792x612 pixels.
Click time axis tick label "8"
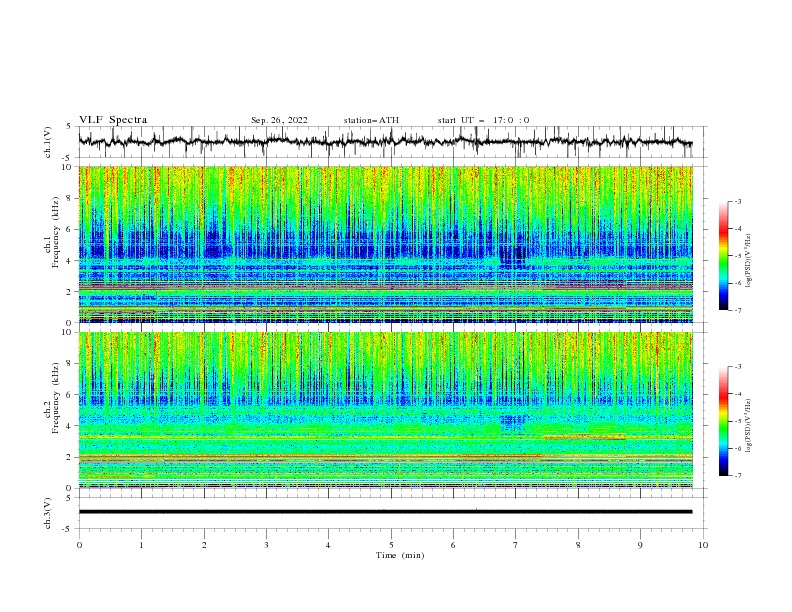(x=578, y=545)
